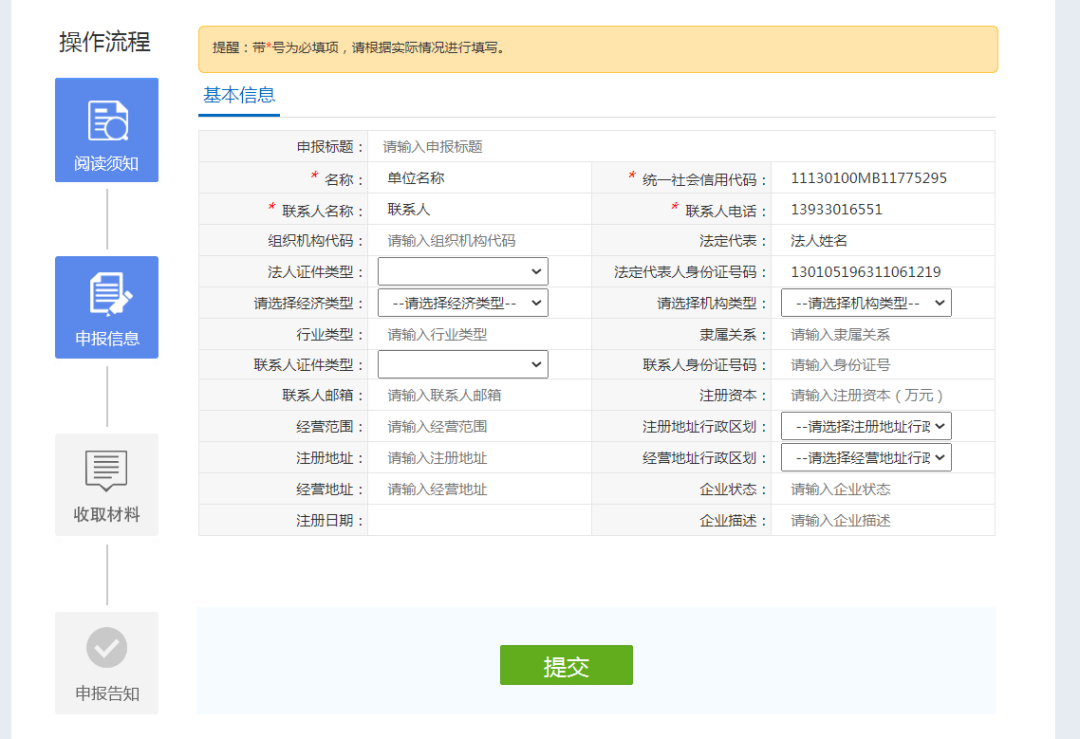1080x739 pixels.
Task: Expand the 请选择经济类型 dropdown
Action: click(x=462, y=302)
